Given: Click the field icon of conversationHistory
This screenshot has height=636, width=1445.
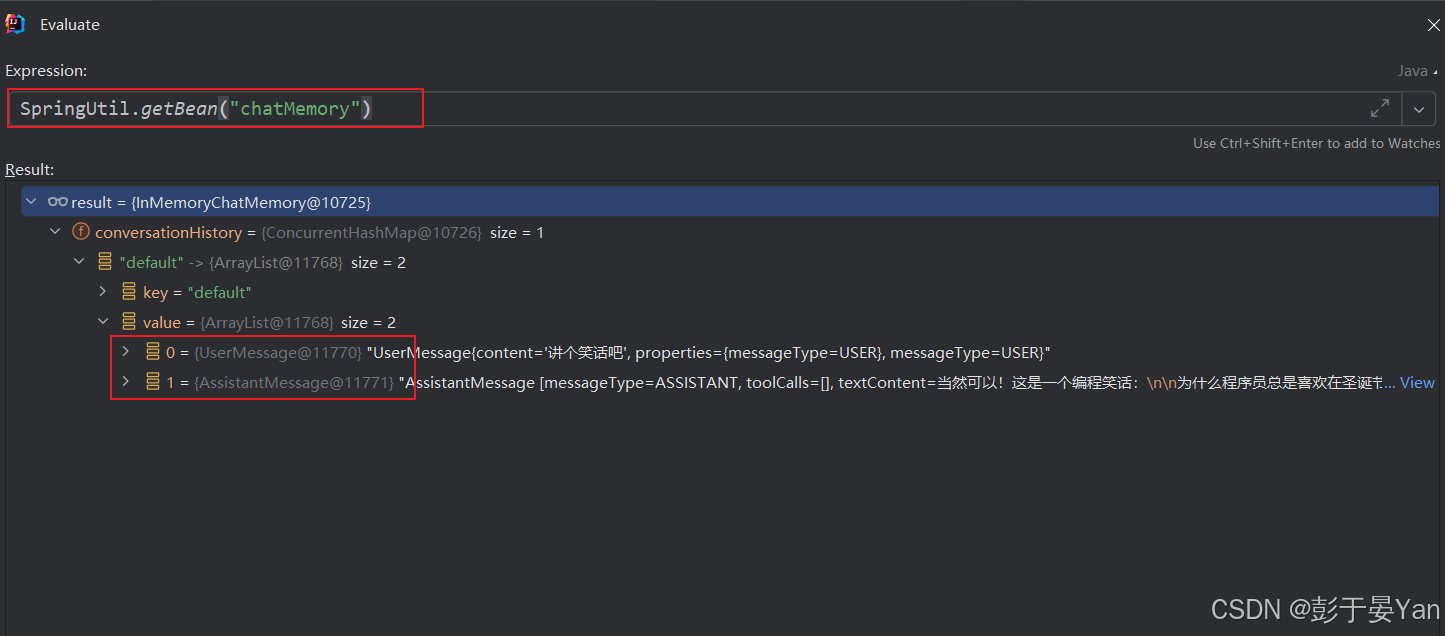Looking at the screenshot, I should point(81,232).
